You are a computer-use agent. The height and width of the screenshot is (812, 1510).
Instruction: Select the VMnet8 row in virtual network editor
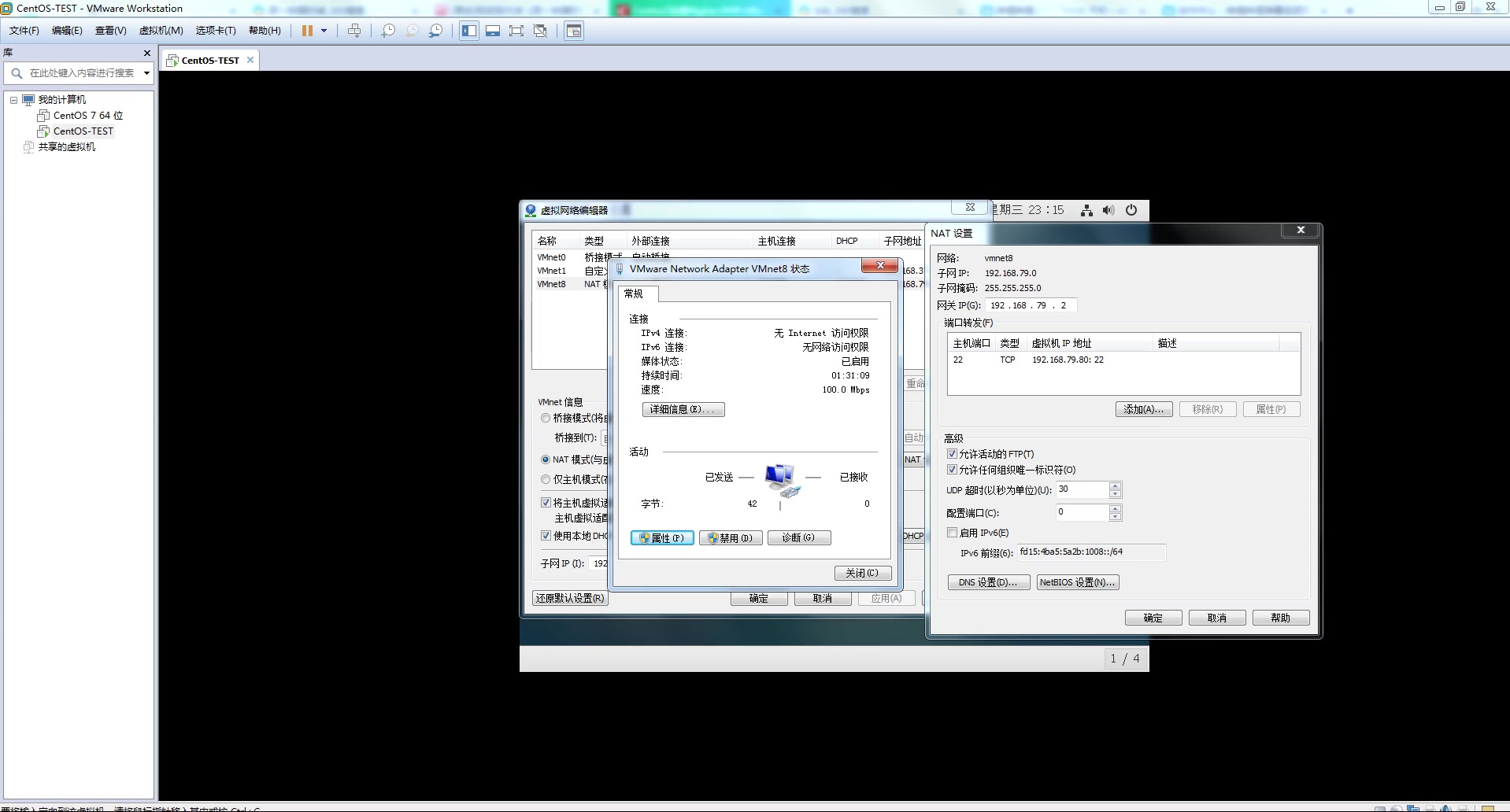pyautogui.click(x=572, y=284)
